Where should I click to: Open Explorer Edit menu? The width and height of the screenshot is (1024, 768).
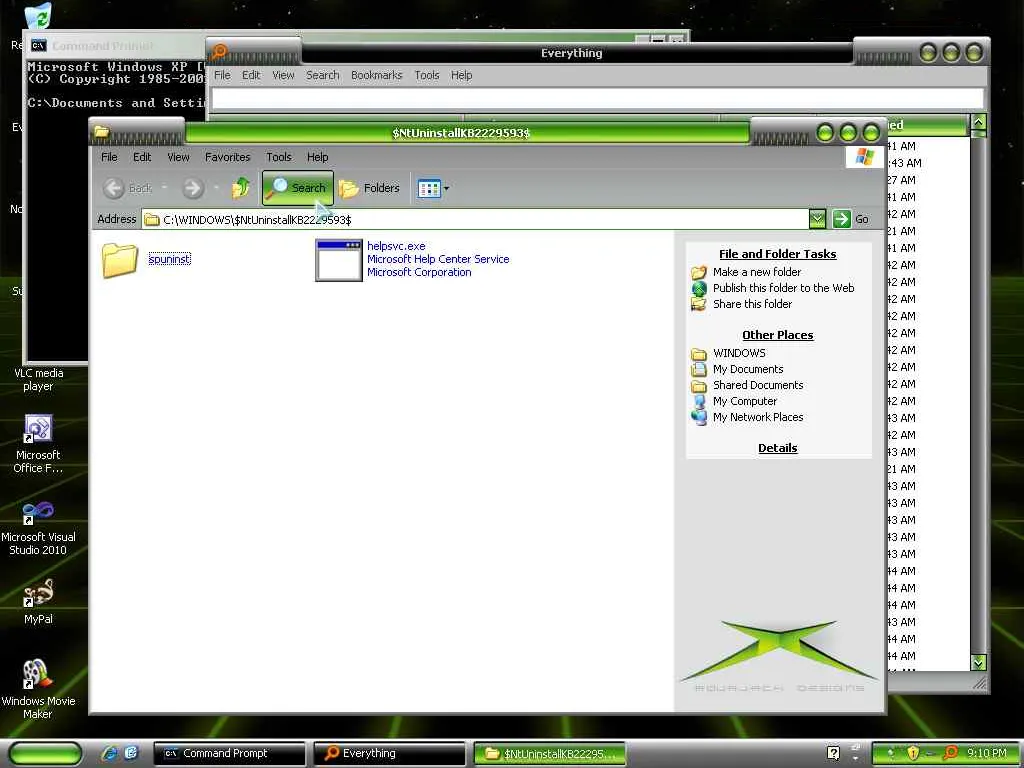click(142, 157)
